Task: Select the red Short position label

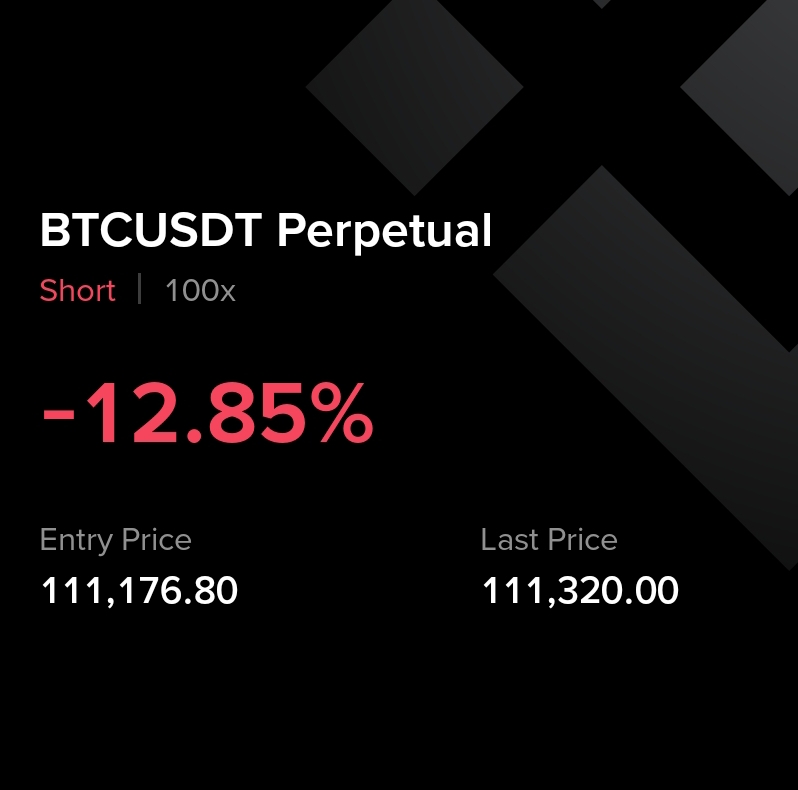Action: coord(77,291)
